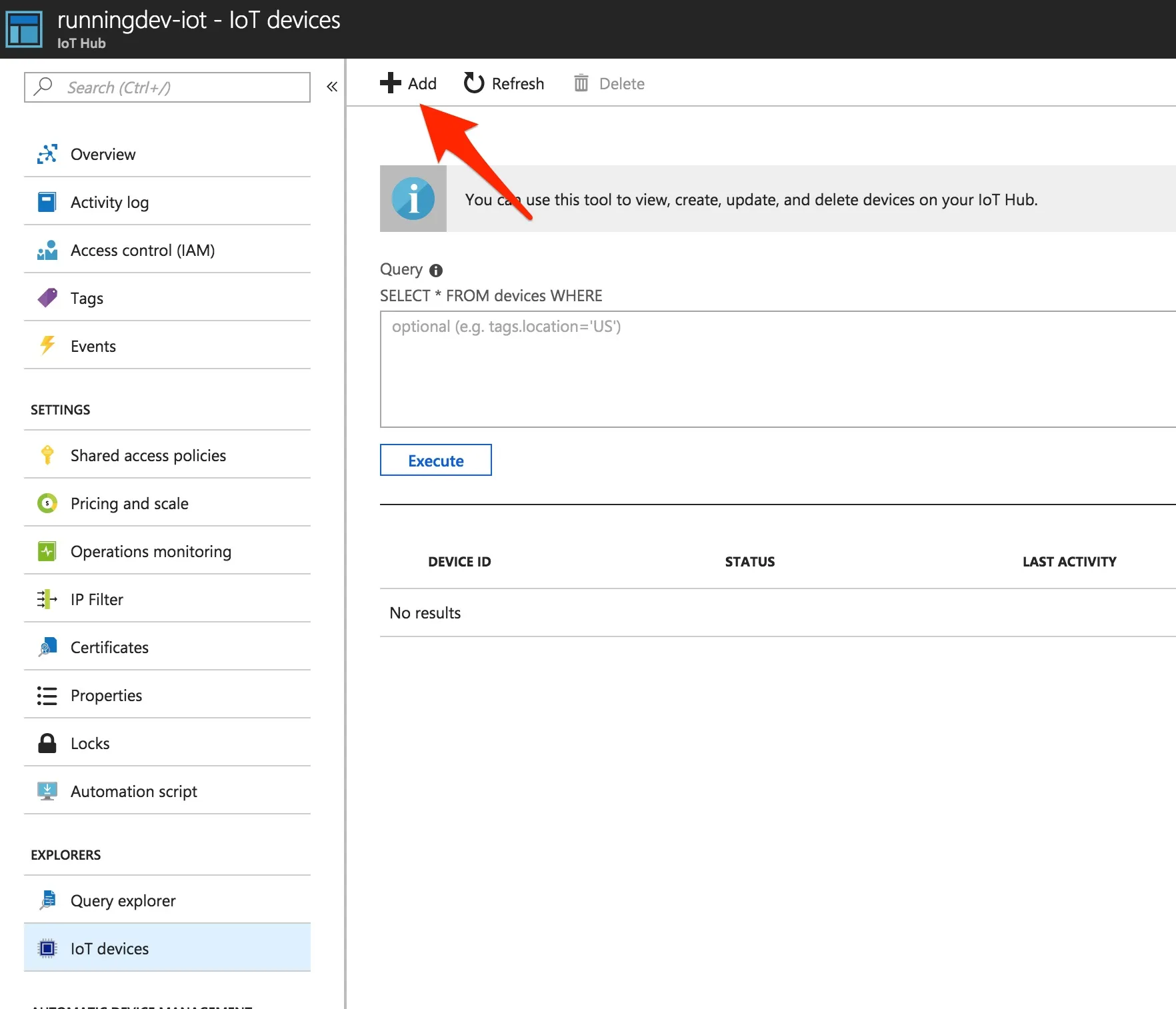Open IP Filter settings
Viewport: 1176px width, 1009px height.
click(167, 599)
